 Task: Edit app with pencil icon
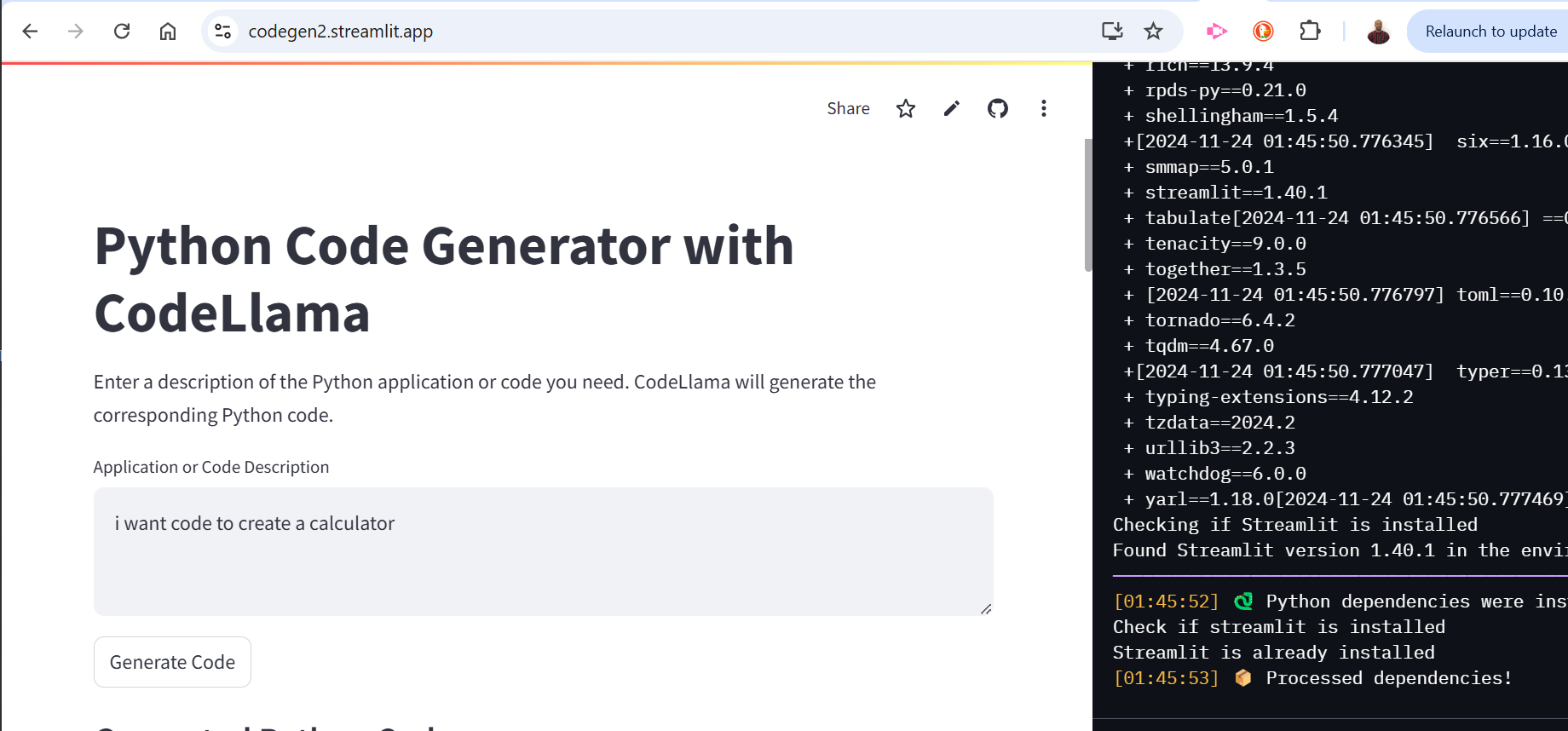tap(952, 108)
